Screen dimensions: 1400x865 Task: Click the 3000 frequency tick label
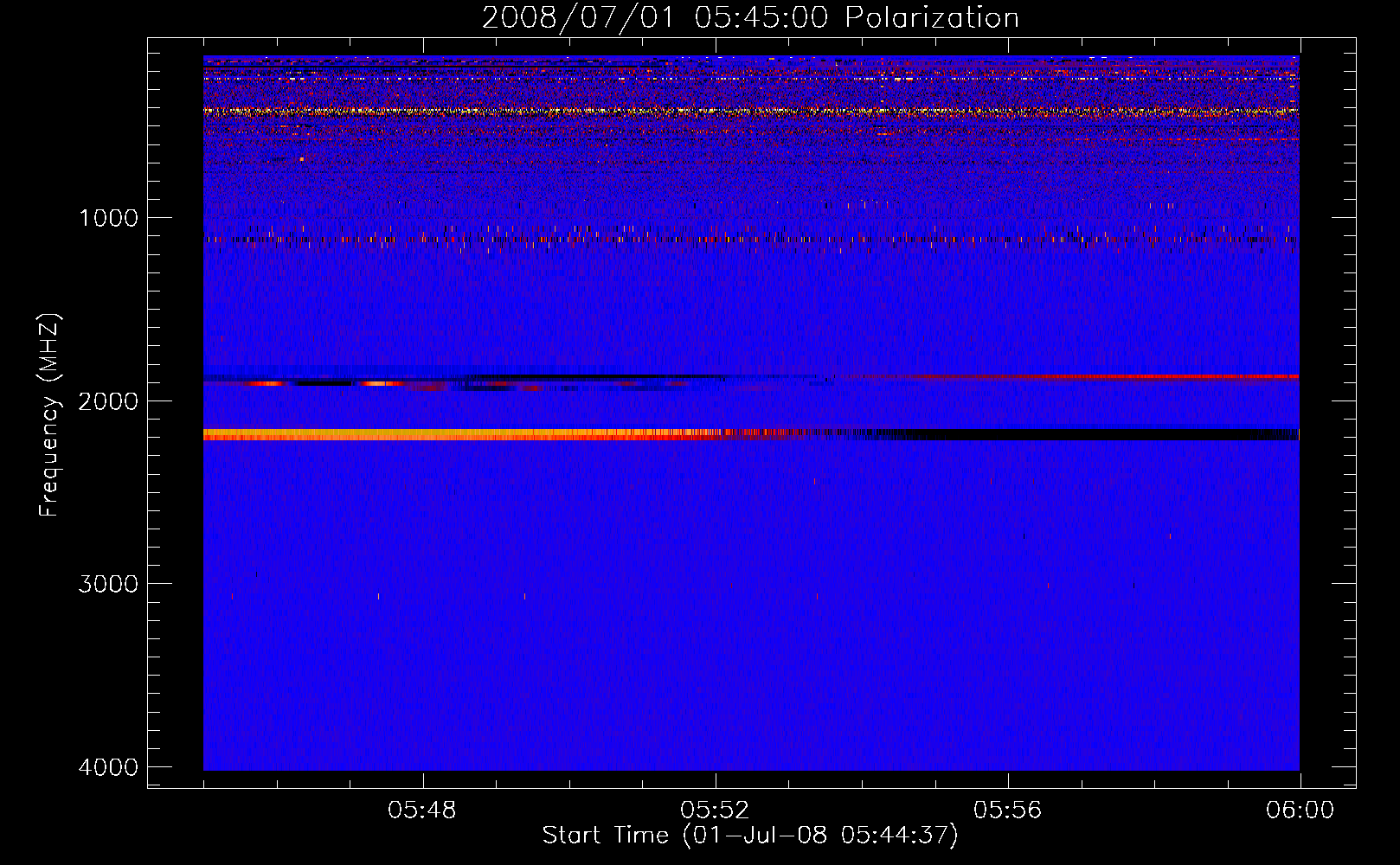coord(108,584)
